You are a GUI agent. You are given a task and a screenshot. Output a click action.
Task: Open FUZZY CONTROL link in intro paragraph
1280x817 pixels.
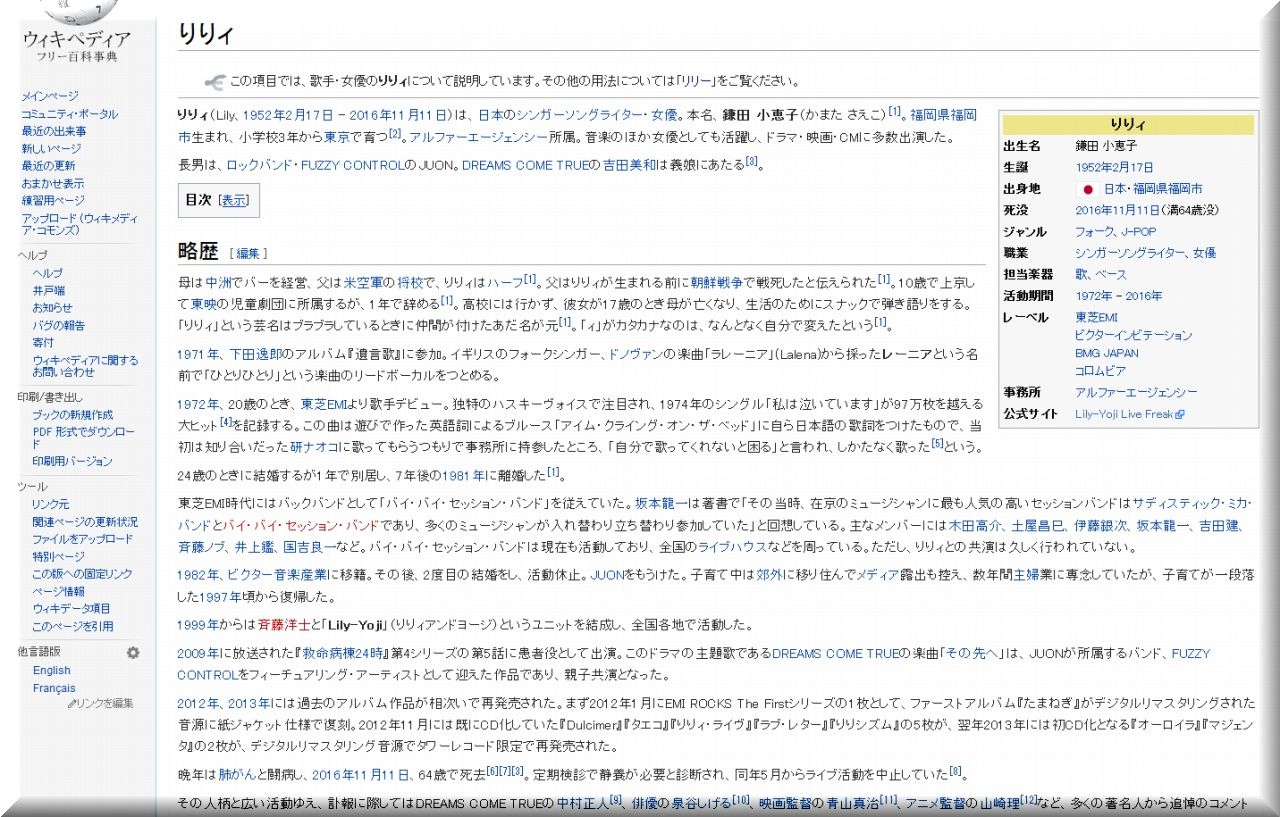coord(353,165)
